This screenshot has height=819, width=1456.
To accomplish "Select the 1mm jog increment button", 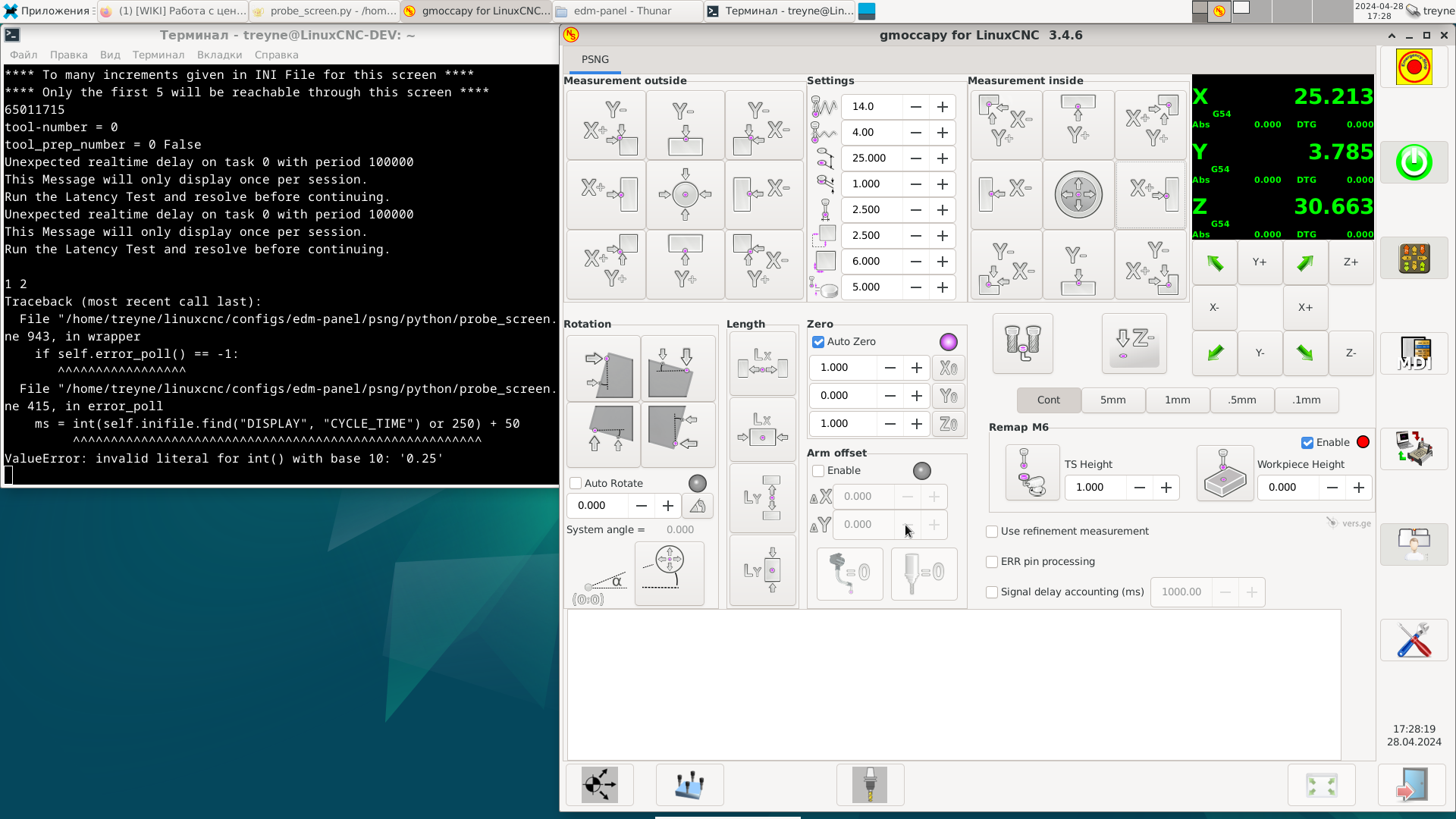I will click(x=1177, y=400).
